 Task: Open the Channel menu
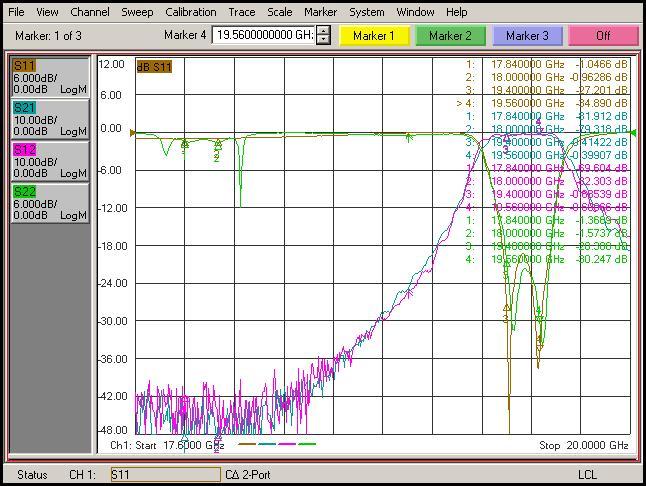[90, 12]
